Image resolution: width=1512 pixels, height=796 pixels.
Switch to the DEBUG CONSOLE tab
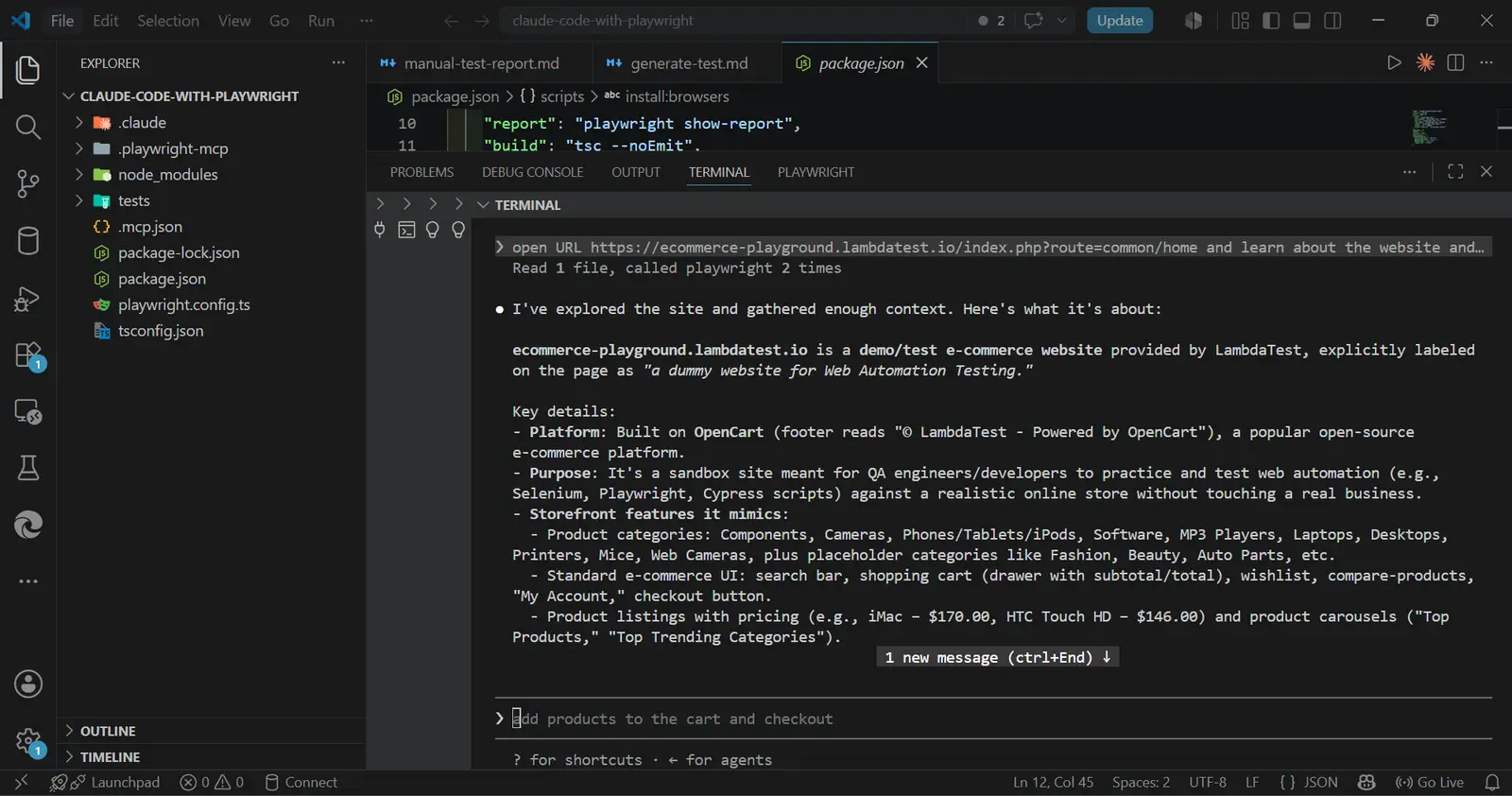(x=533, y=172)
